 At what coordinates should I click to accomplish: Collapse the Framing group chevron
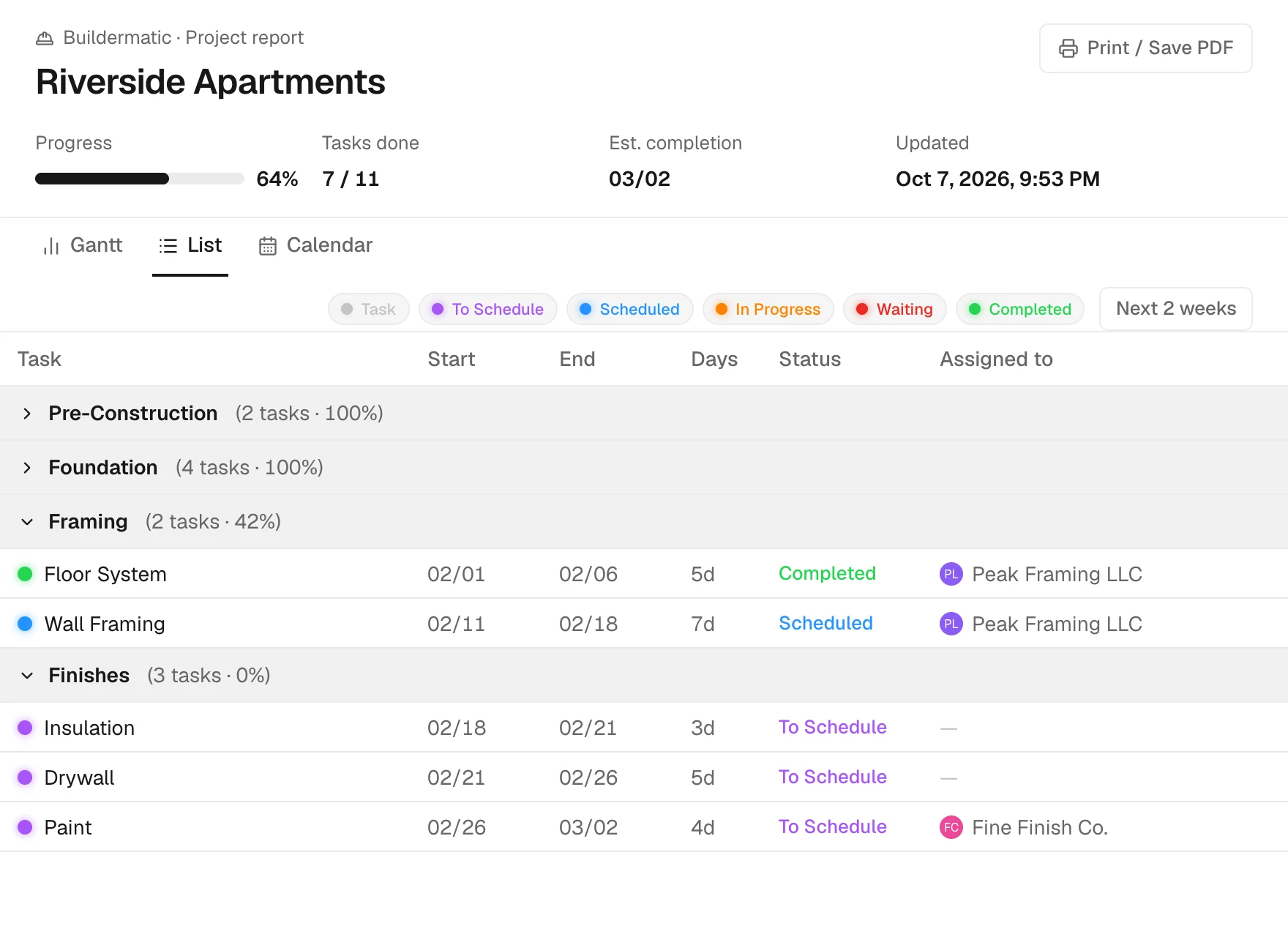[x=27, y=522]
